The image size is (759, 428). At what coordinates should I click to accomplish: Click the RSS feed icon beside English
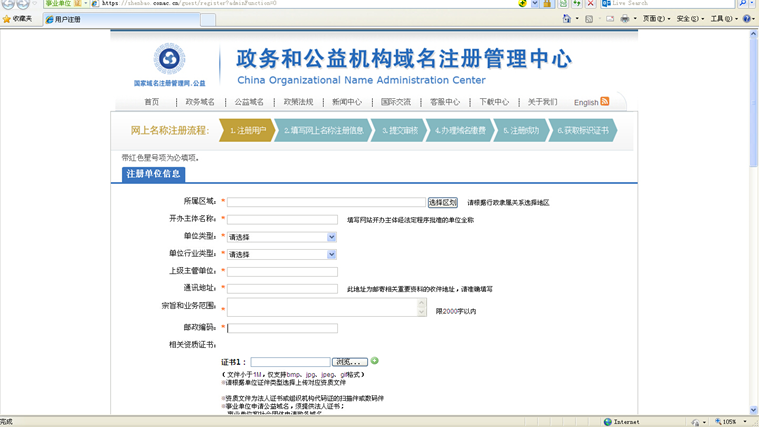point(605,101)
